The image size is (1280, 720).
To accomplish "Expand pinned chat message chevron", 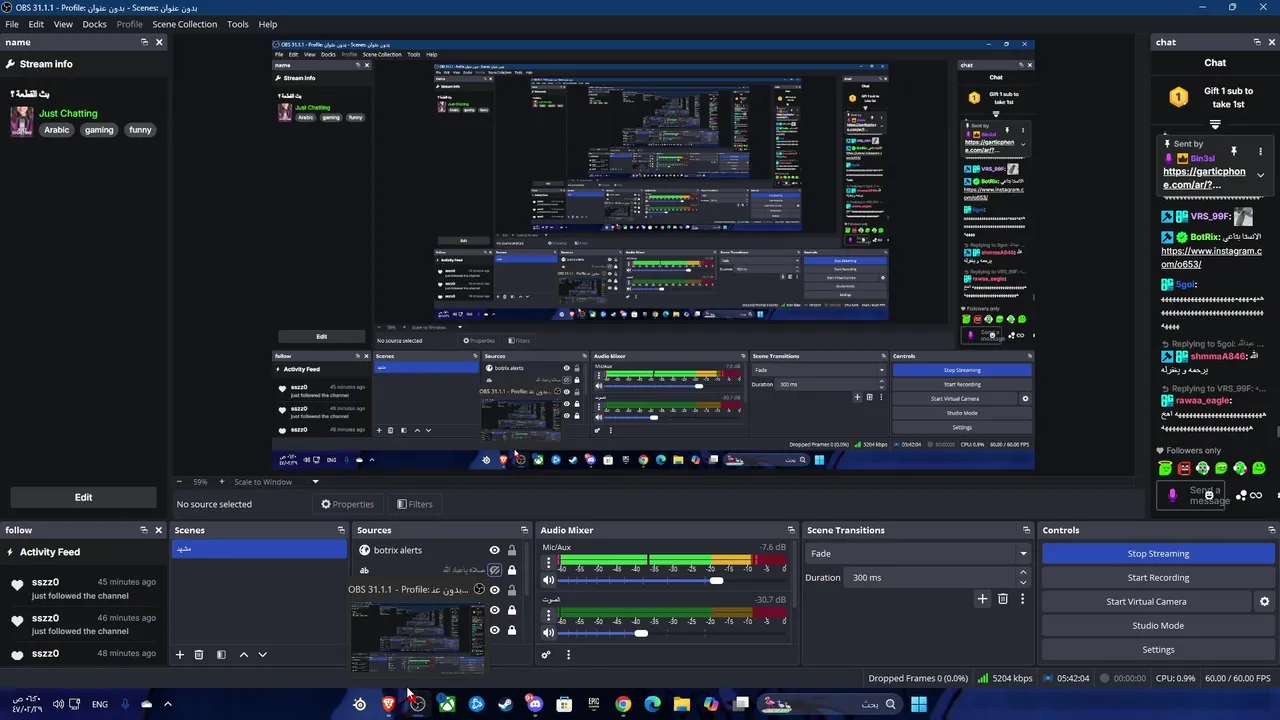I will pyautogui.click(x=1260, y=175).
